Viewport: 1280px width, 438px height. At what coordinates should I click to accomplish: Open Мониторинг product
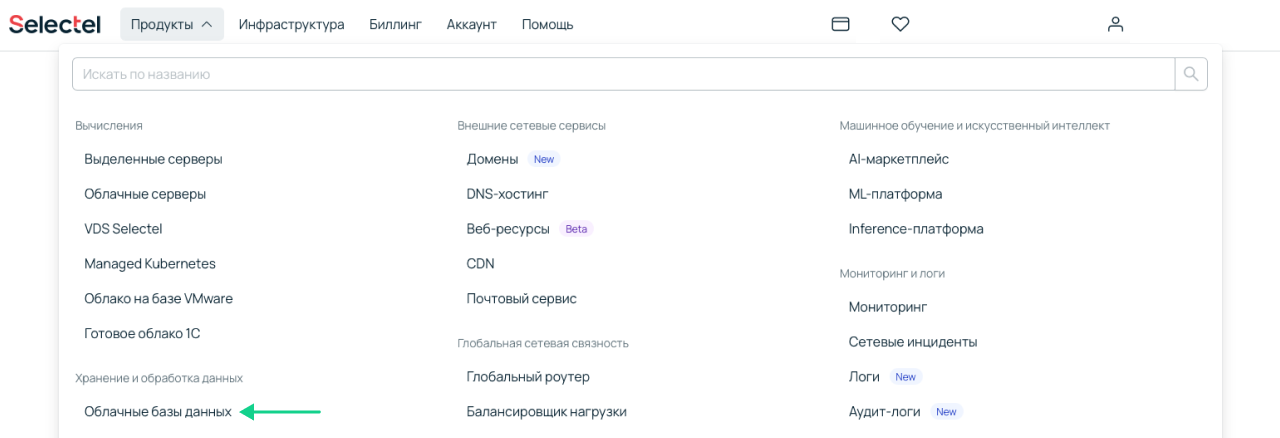tap(888, 307)
